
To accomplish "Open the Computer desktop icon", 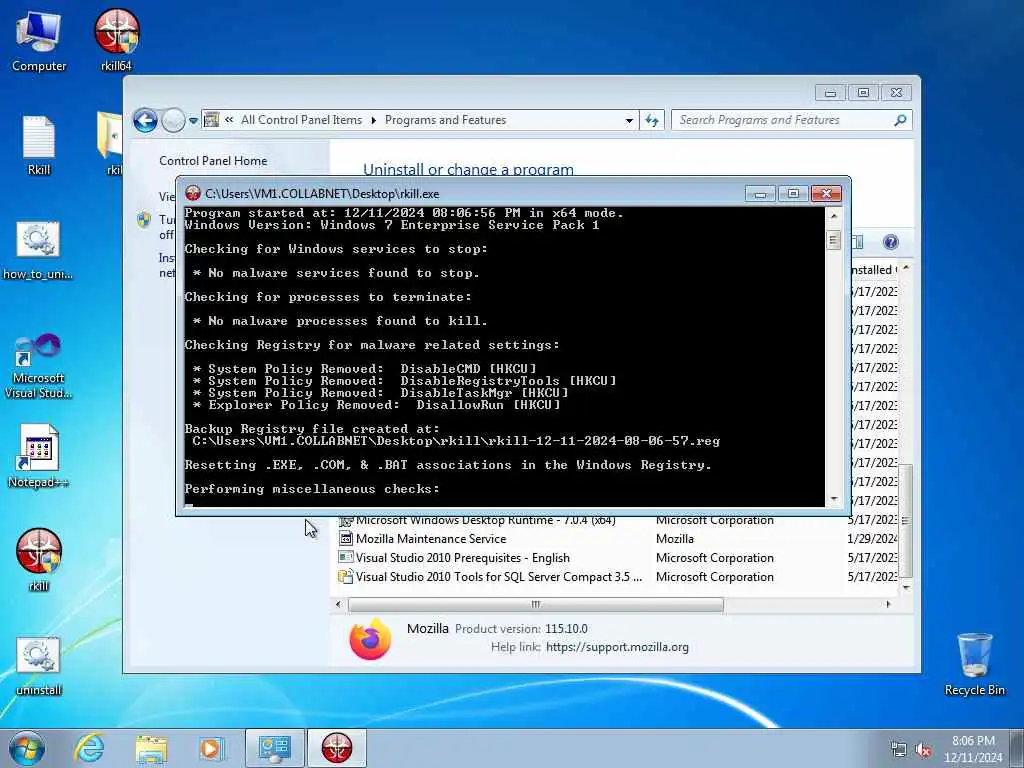I will (x=39, y=40).
